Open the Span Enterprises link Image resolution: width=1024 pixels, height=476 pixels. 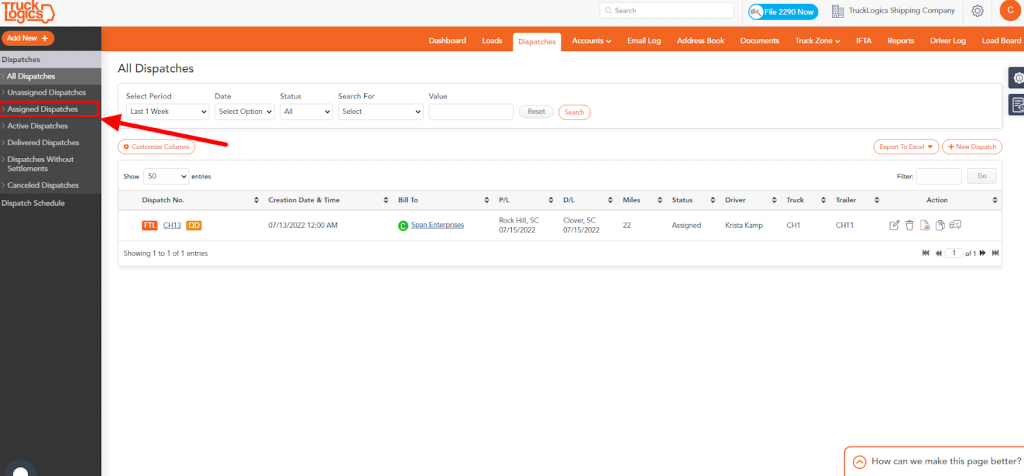point(438,225)
